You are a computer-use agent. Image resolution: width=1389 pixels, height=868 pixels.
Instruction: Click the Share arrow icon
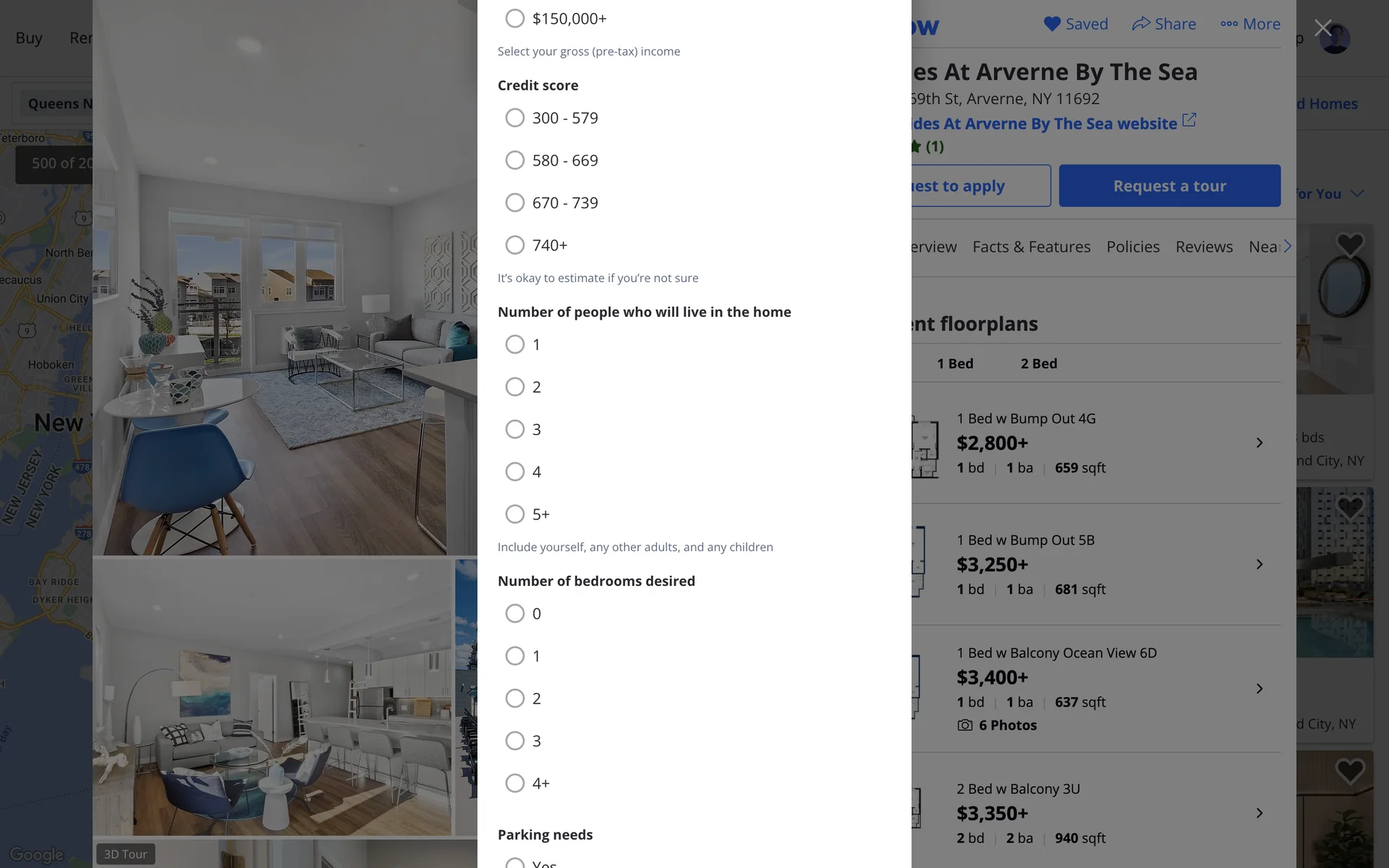1141,24
